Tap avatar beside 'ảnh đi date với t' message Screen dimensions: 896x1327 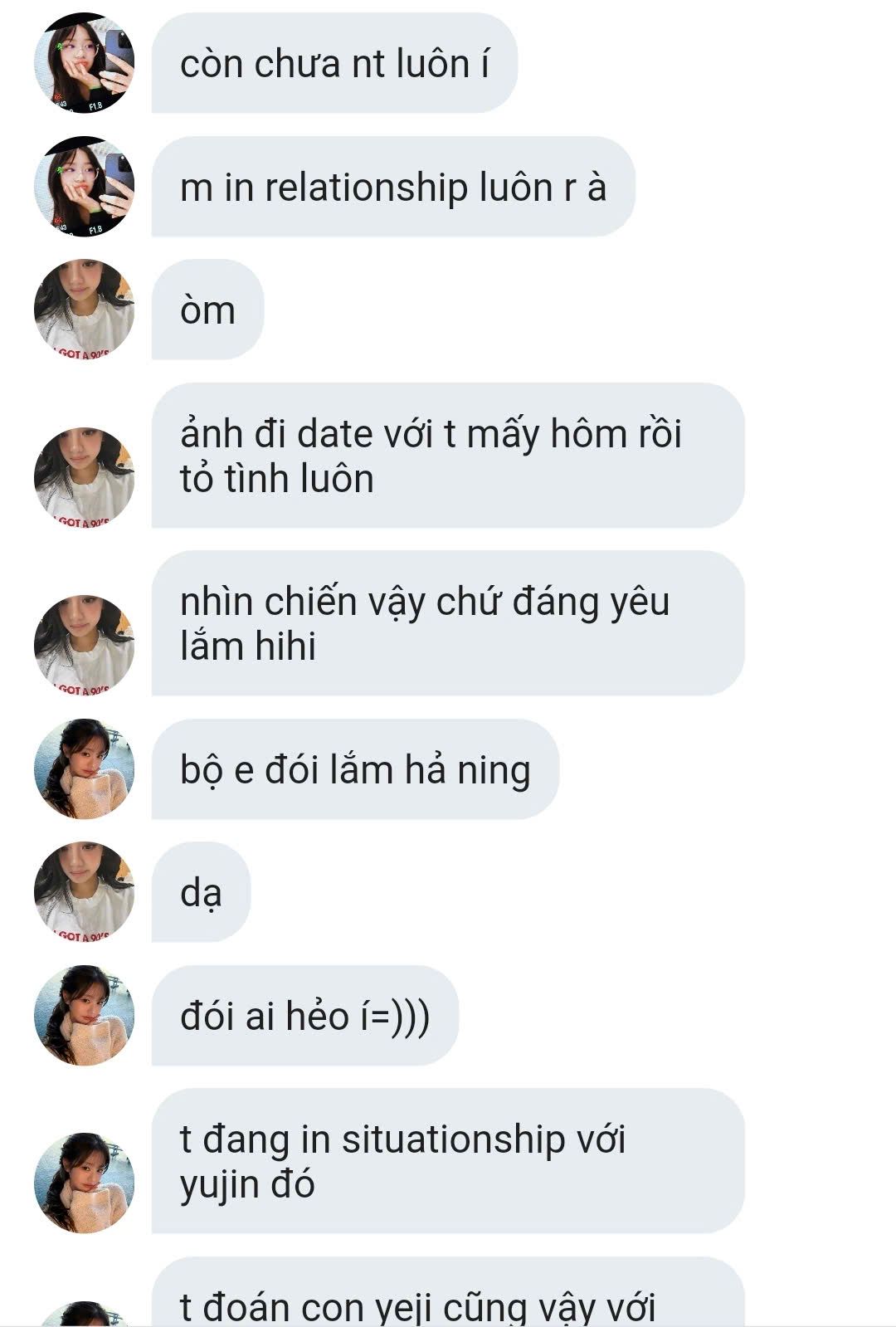(x=84, y=477)
